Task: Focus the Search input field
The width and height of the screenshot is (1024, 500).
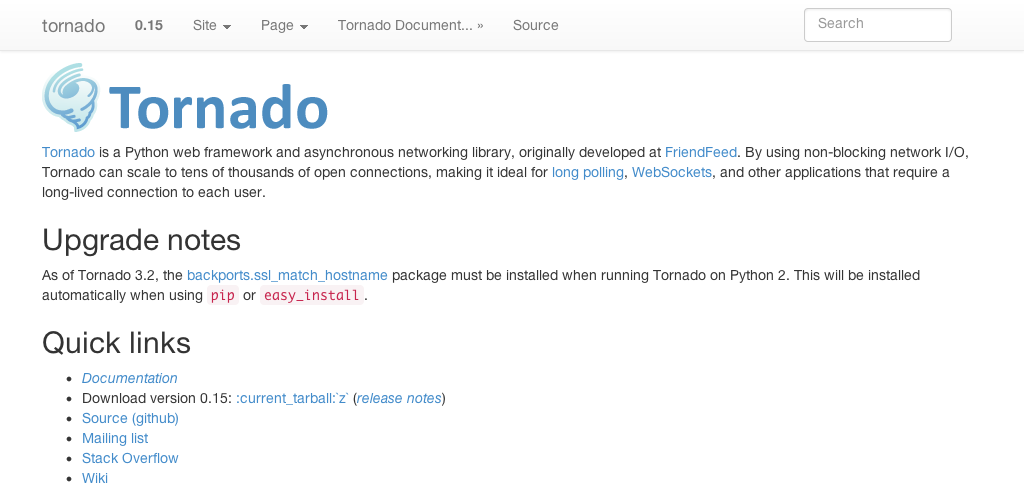Action: (877, 25)
